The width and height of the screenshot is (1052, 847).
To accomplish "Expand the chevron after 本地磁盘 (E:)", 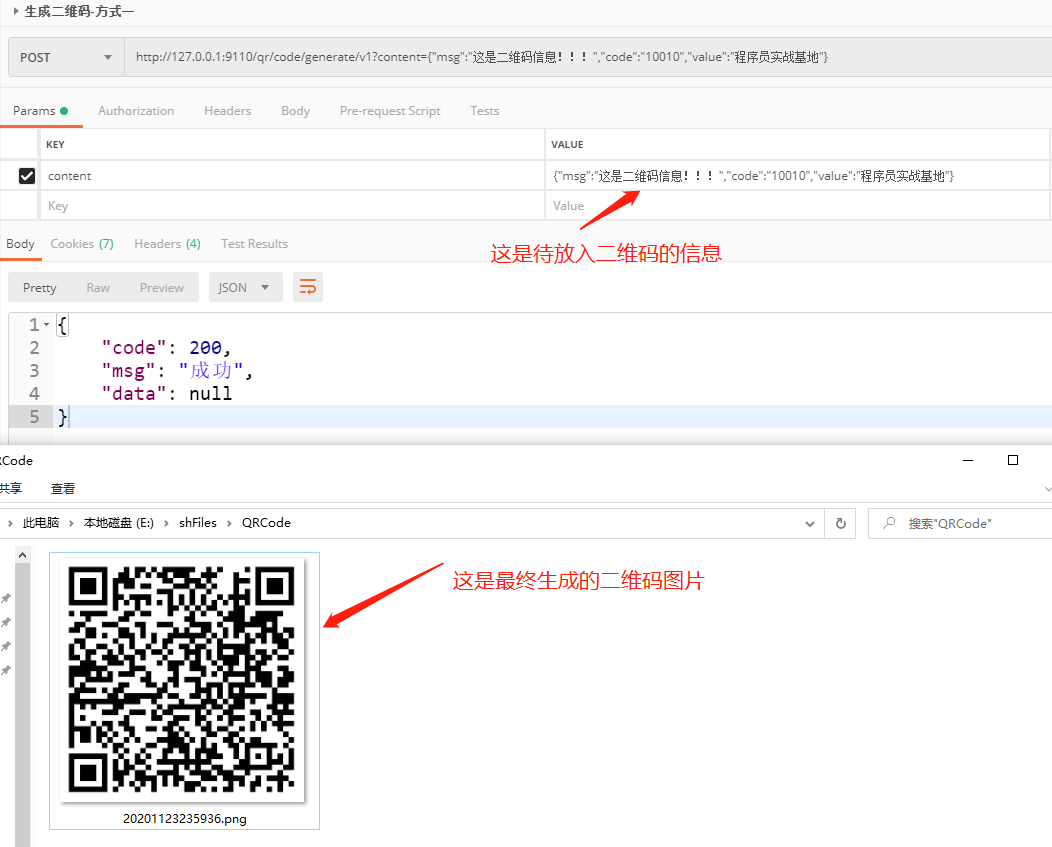I will pos(166,523).
